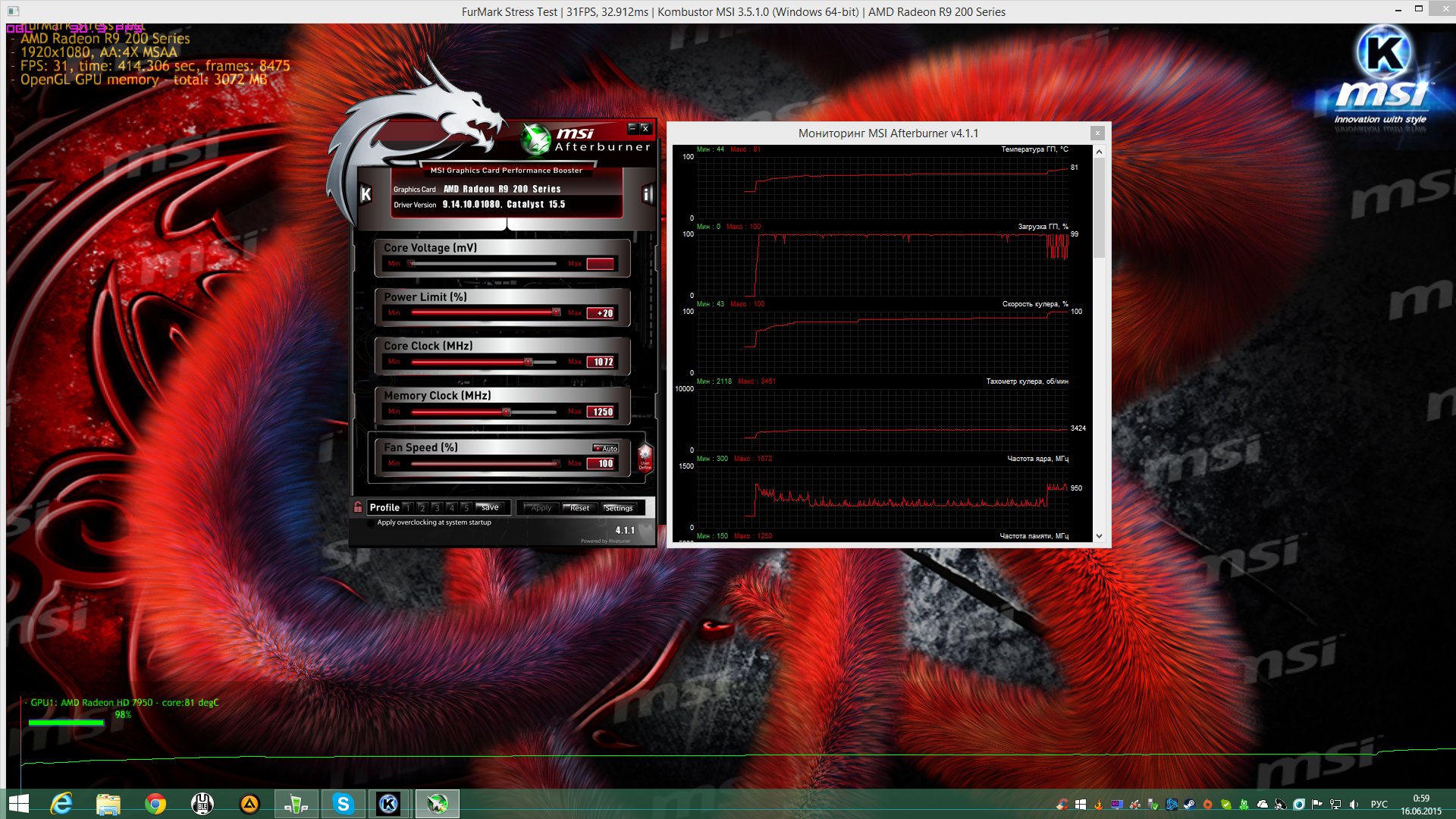
Task: Click the Kombustor K button in Afterburner
Action: click(366, 194)
